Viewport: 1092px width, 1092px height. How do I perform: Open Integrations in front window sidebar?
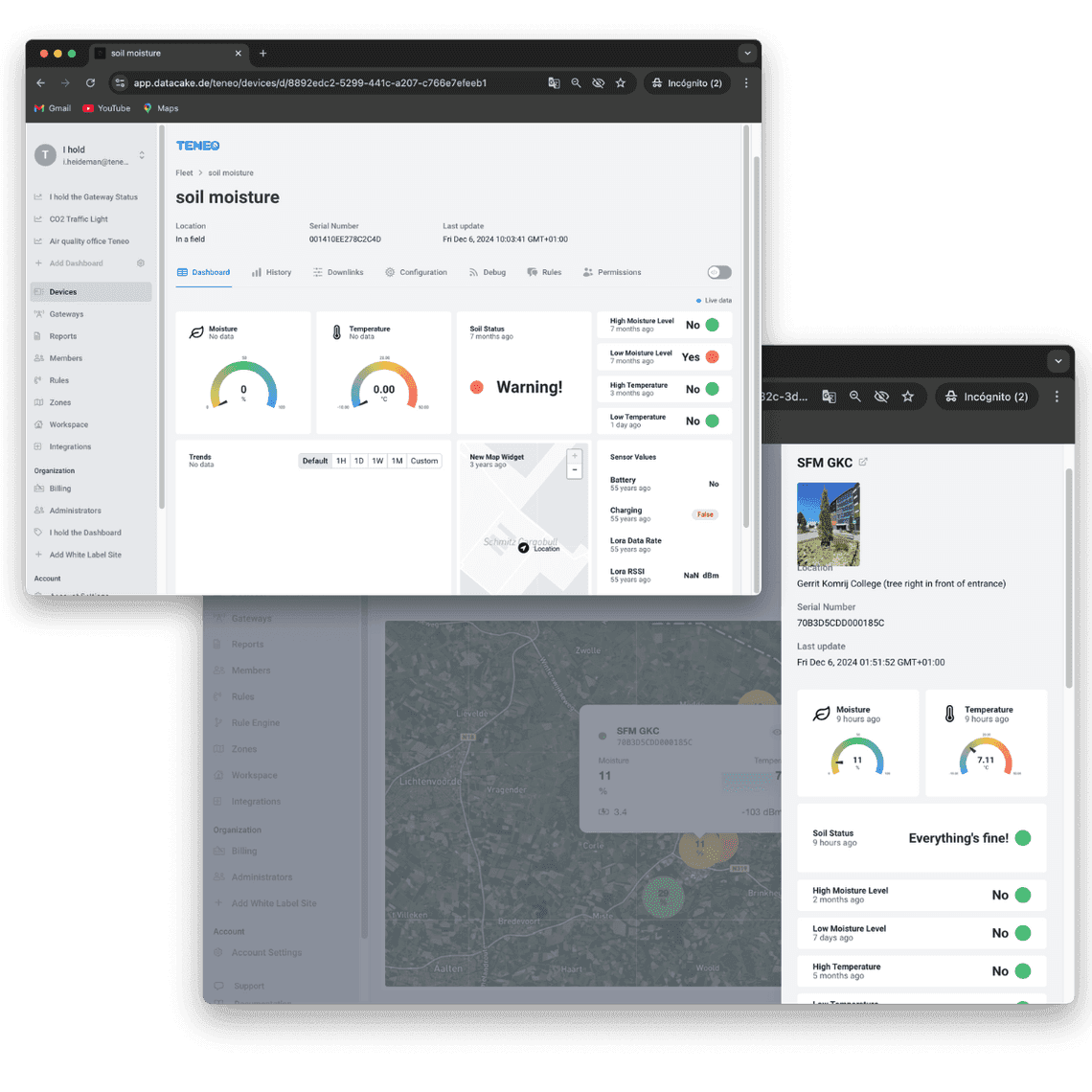click(70, 446)
